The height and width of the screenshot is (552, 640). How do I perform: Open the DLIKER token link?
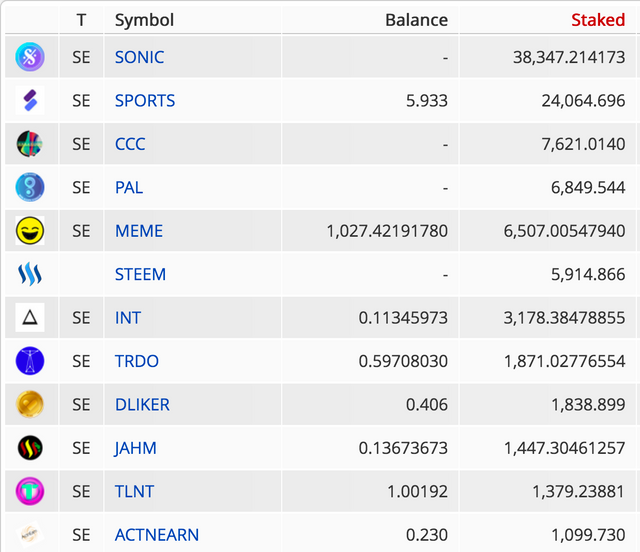point(142,405)
